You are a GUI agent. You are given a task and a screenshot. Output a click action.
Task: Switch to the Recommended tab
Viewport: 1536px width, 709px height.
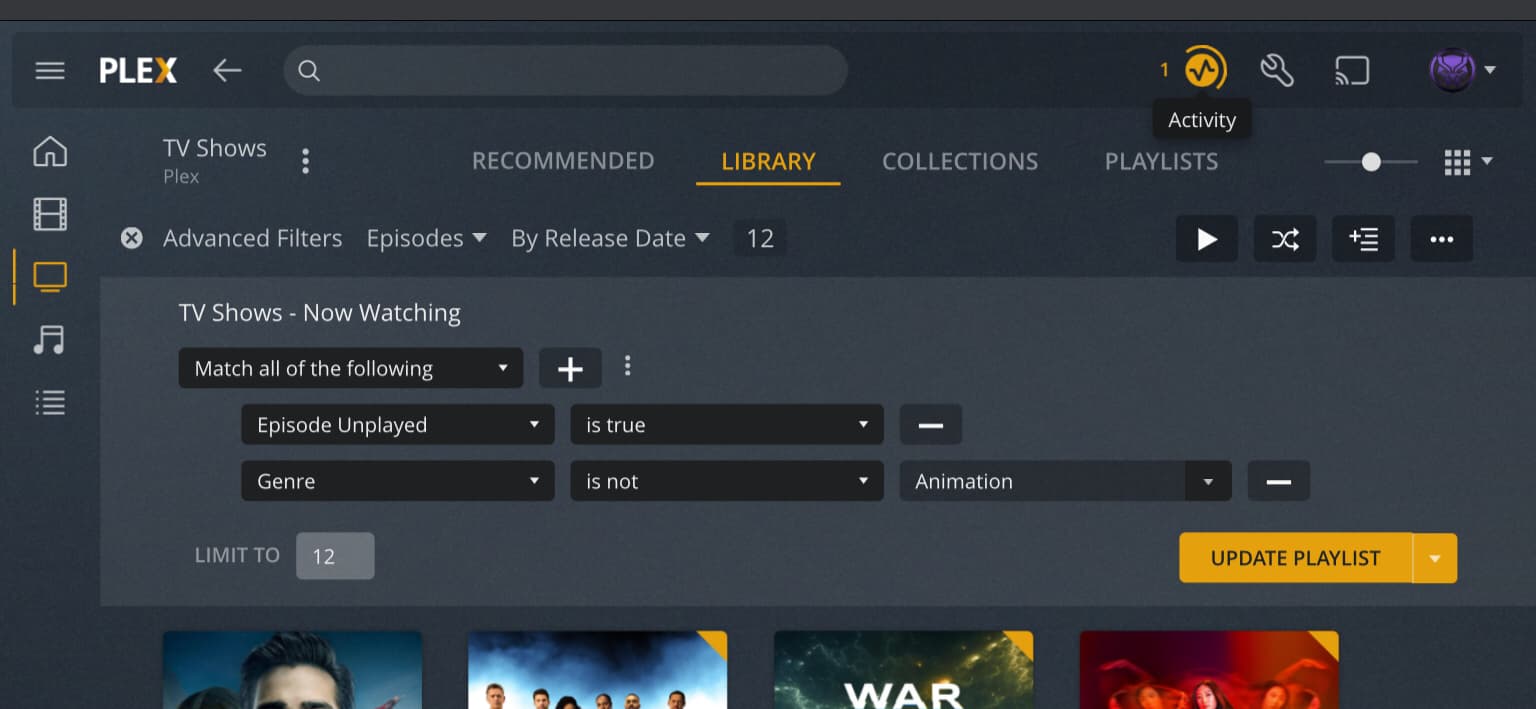pos(563,161)
